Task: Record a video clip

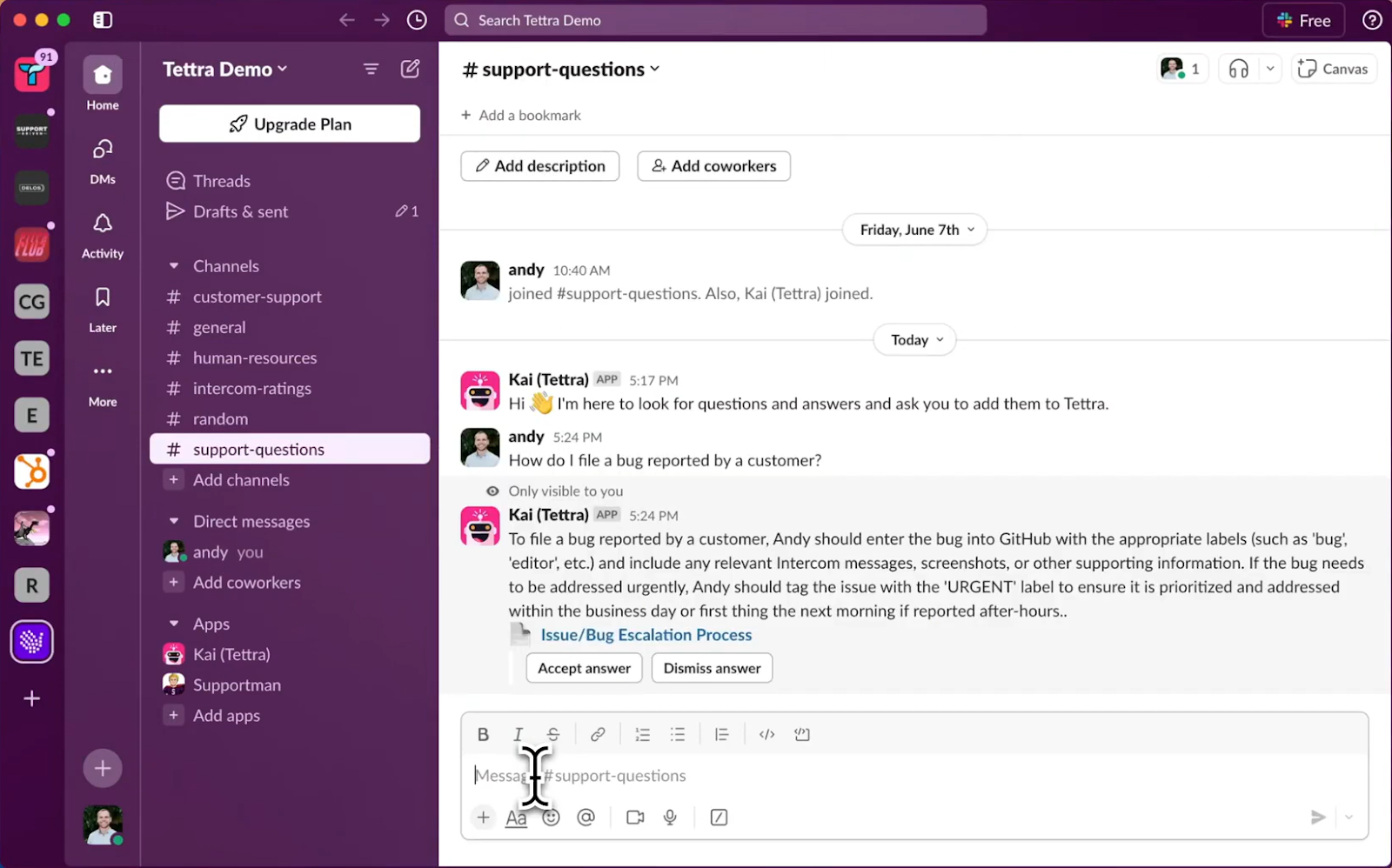Action: coord(635,817)
